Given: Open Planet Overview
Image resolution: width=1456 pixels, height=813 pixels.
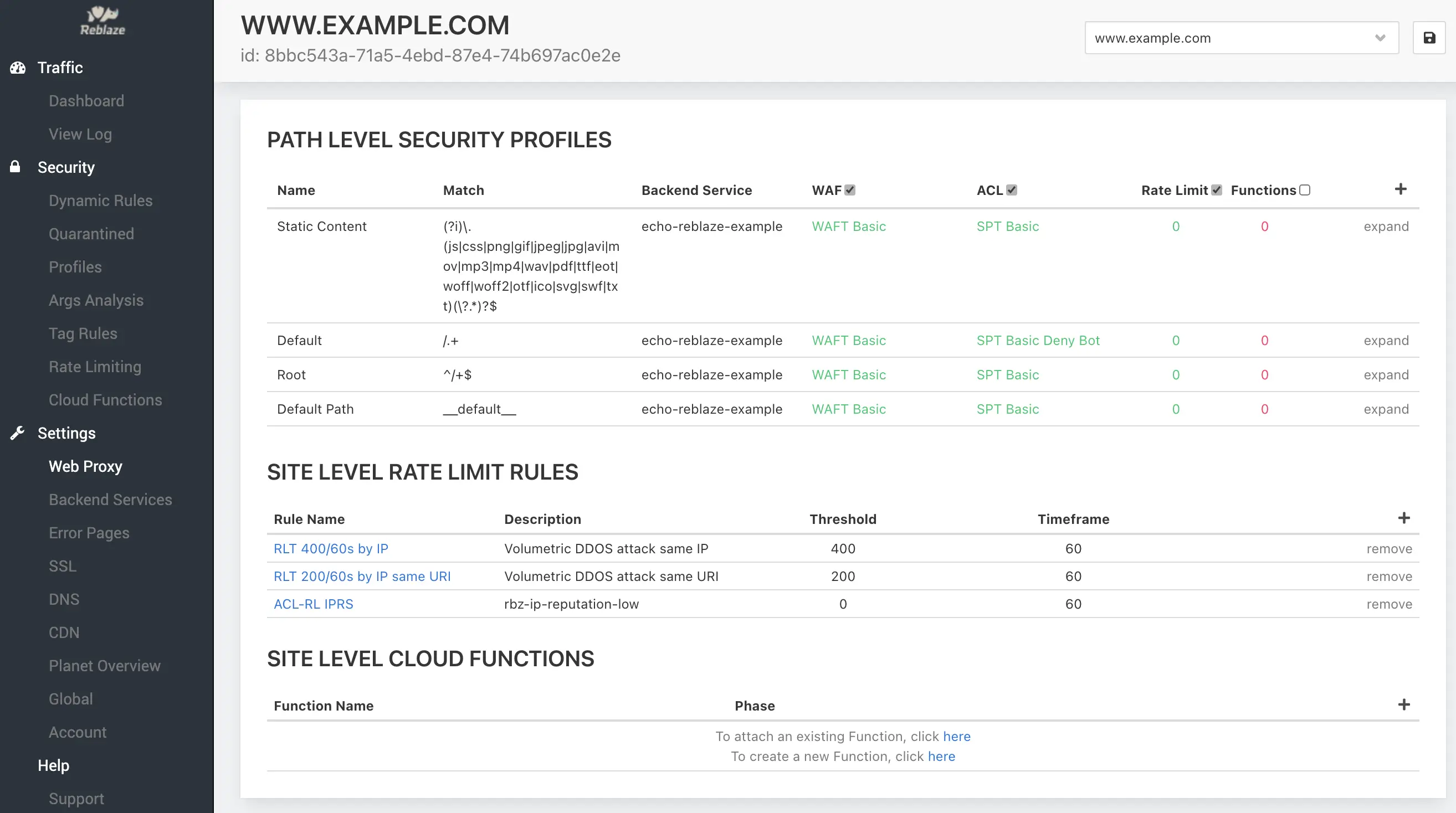Looking at the screenshot, I should tap(105, 666).
